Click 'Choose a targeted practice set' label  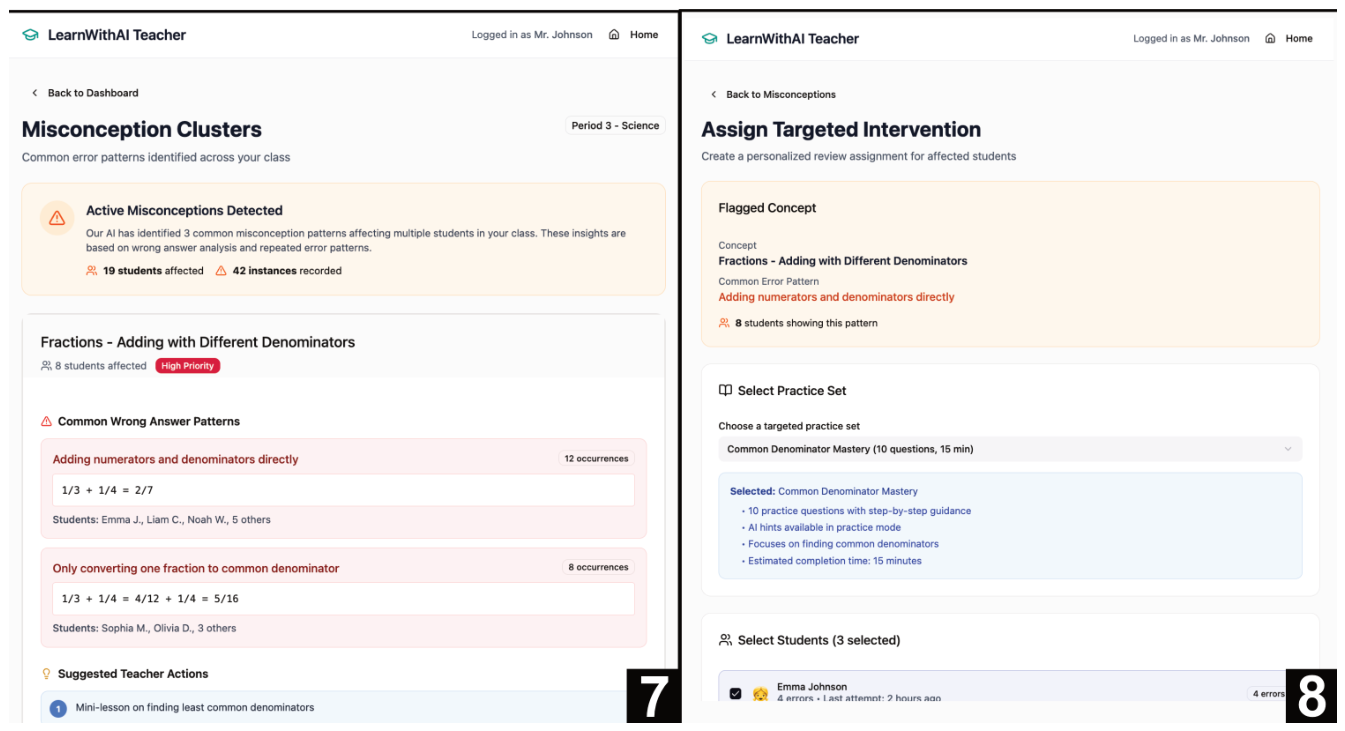(789, 426)
